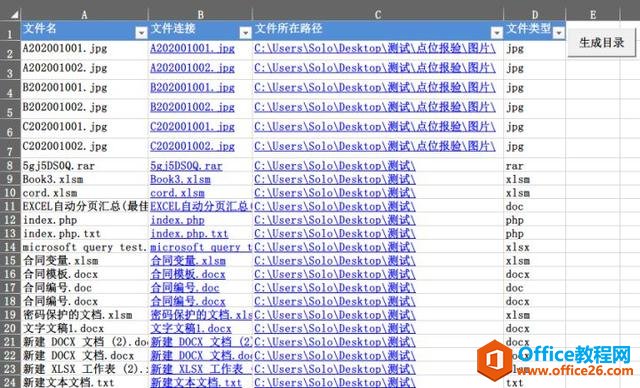Screen dimensions: 640x388
Task: Open the path link in row 12
Action: point(335,220)
